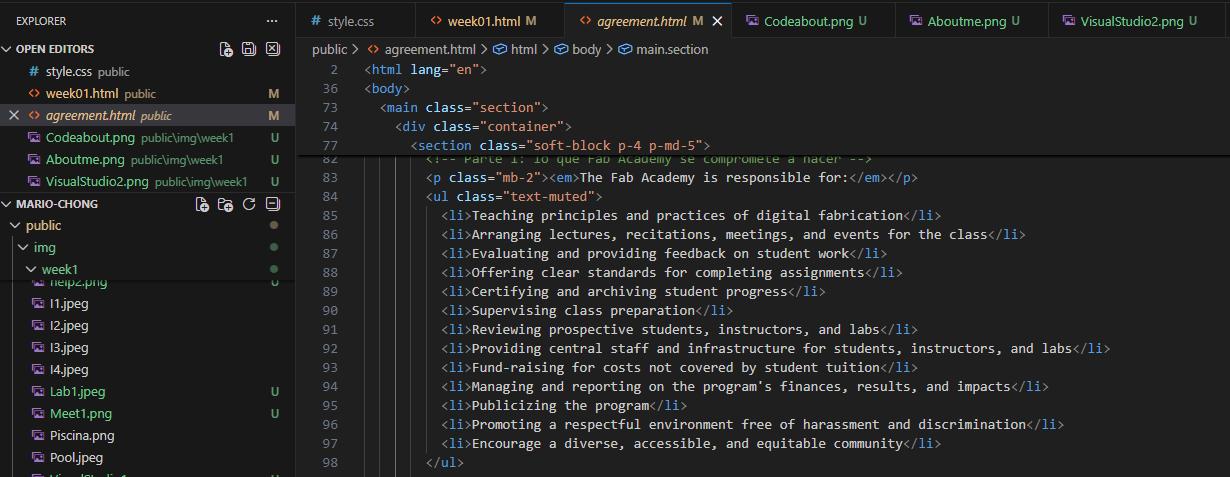Open Explorer more actions ellipsis
1230x477 pixels.
click(x=272, y=20)
